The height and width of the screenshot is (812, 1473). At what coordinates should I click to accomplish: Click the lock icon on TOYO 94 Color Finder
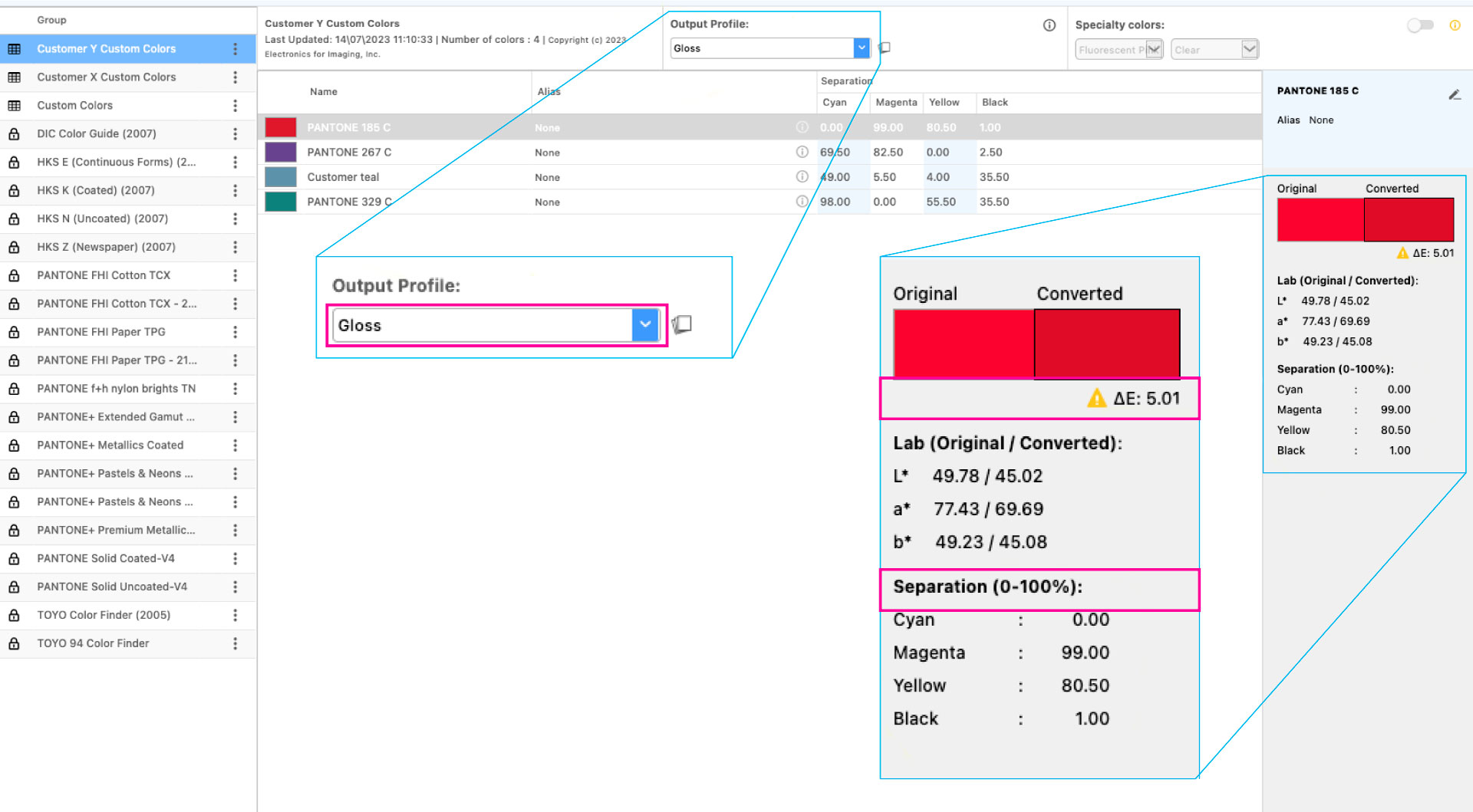click(x=14, y=643)
